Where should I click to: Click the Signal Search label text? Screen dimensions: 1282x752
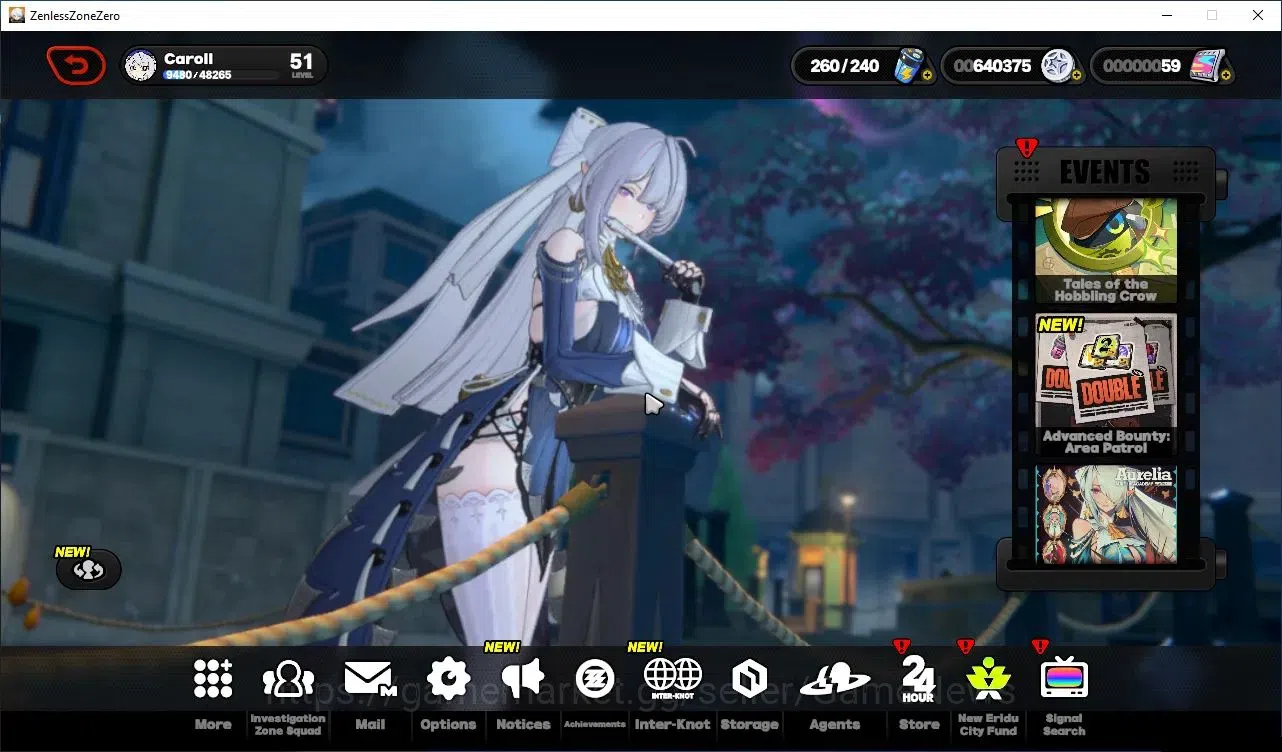1064,724
